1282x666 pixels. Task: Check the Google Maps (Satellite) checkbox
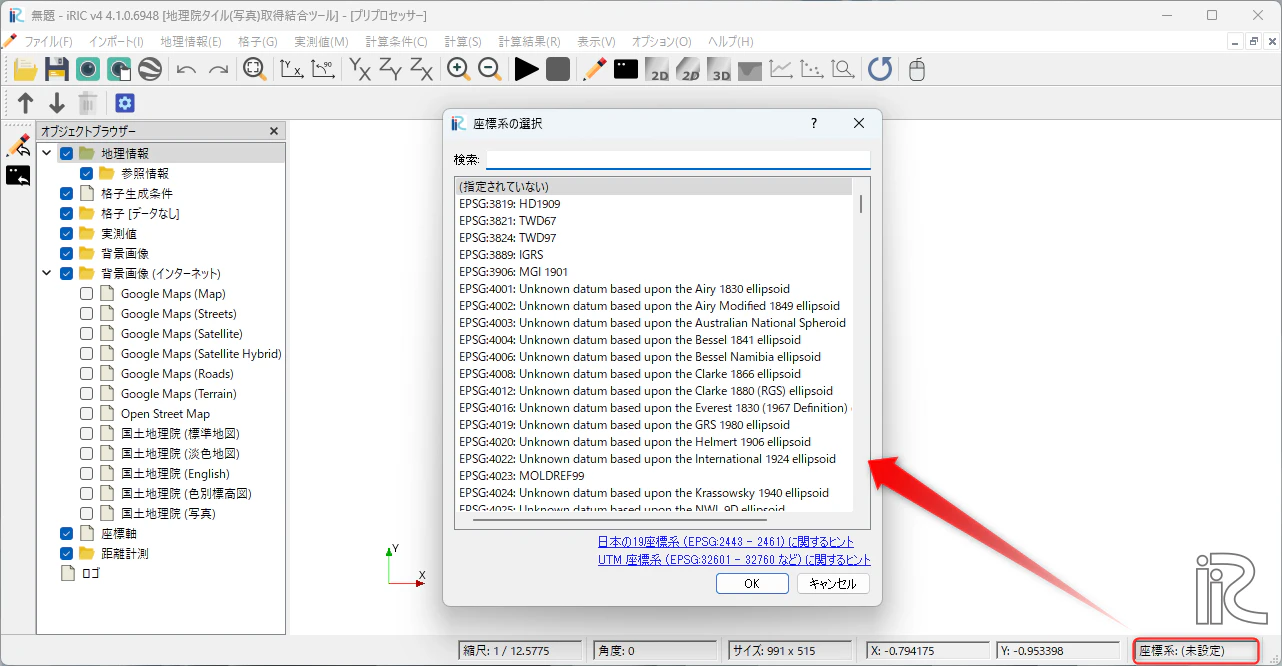pyautogui.click(x=87, y=334)
